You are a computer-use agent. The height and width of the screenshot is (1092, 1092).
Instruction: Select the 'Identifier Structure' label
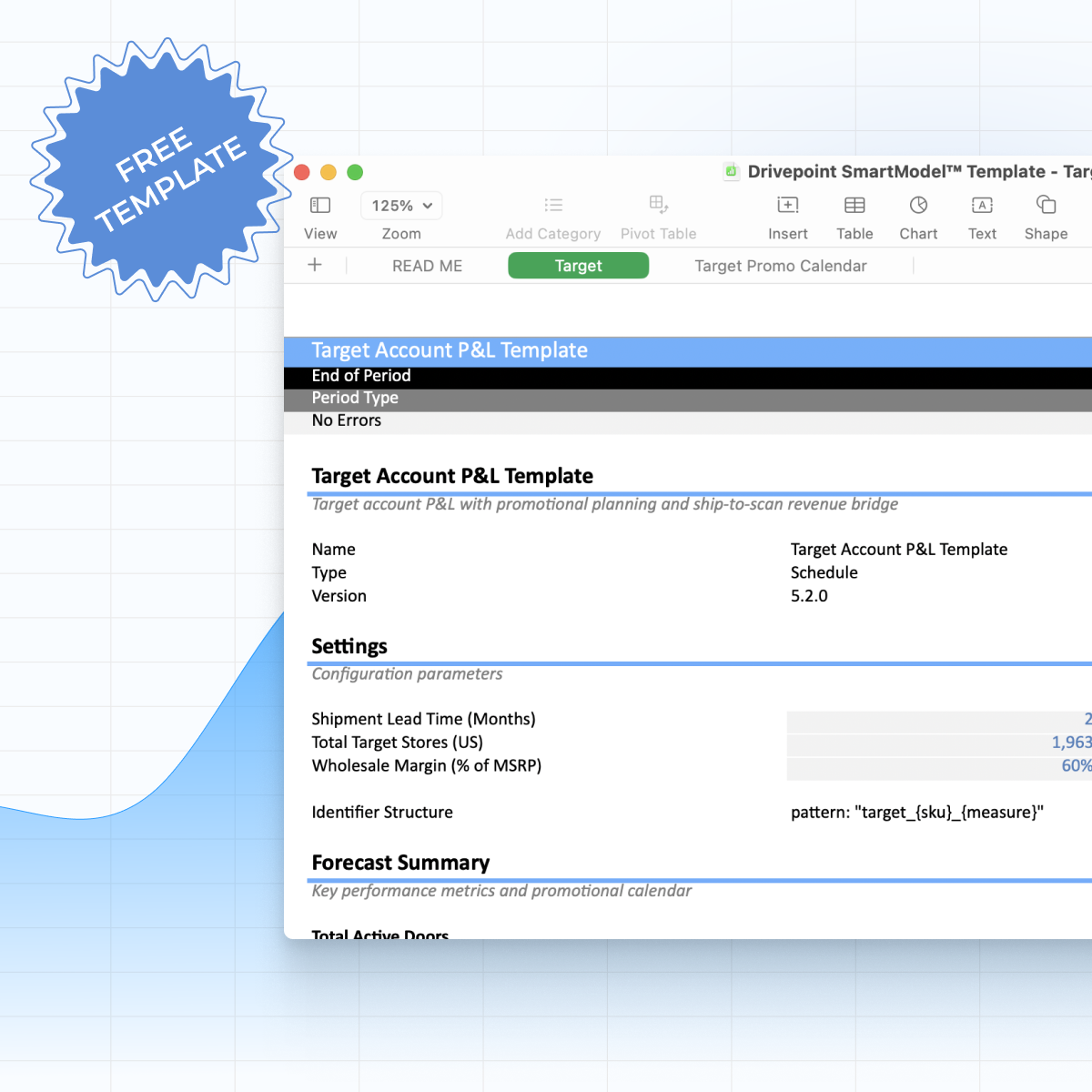pyautogui.click(x=382, y=813)
